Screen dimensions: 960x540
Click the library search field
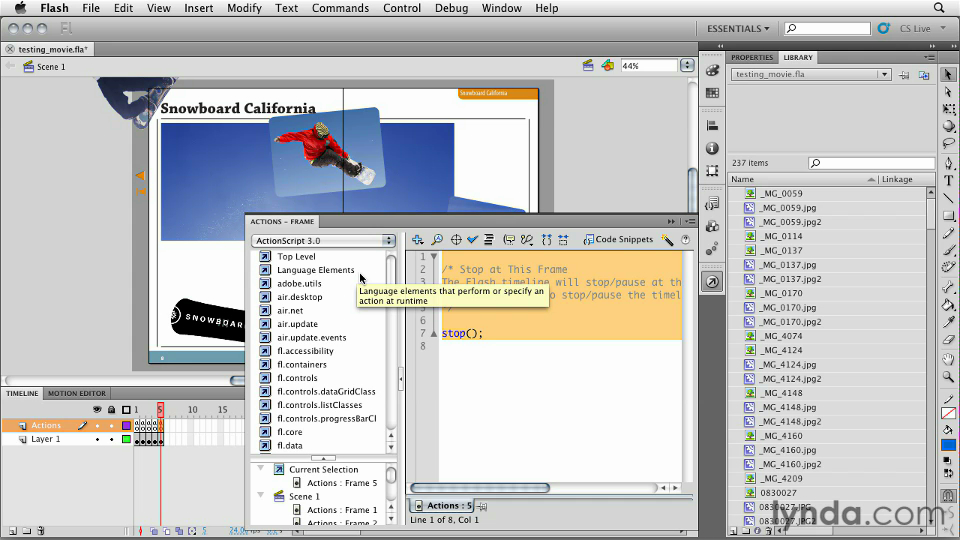(871, 163)
